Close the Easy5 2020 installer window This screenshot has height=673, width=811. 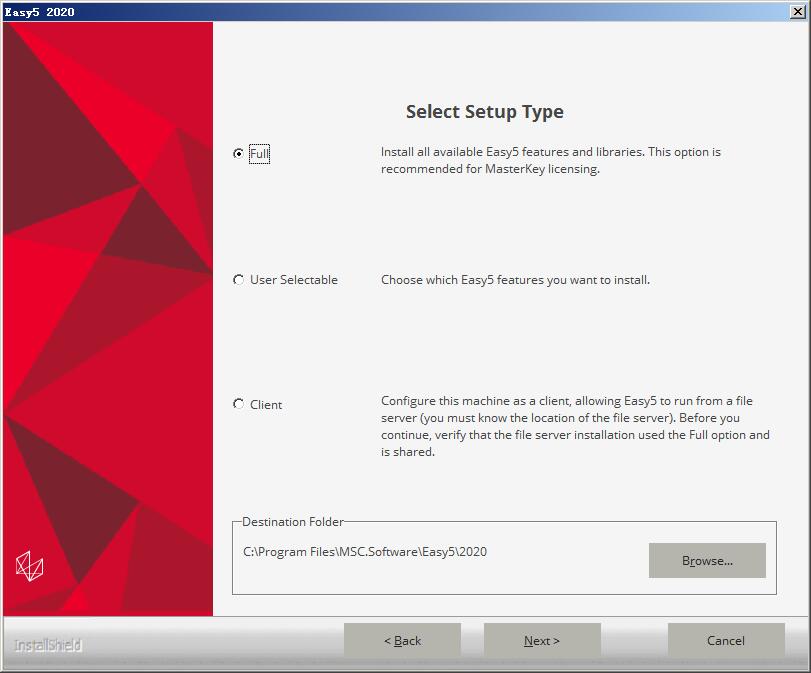click(x=798, y=11)
